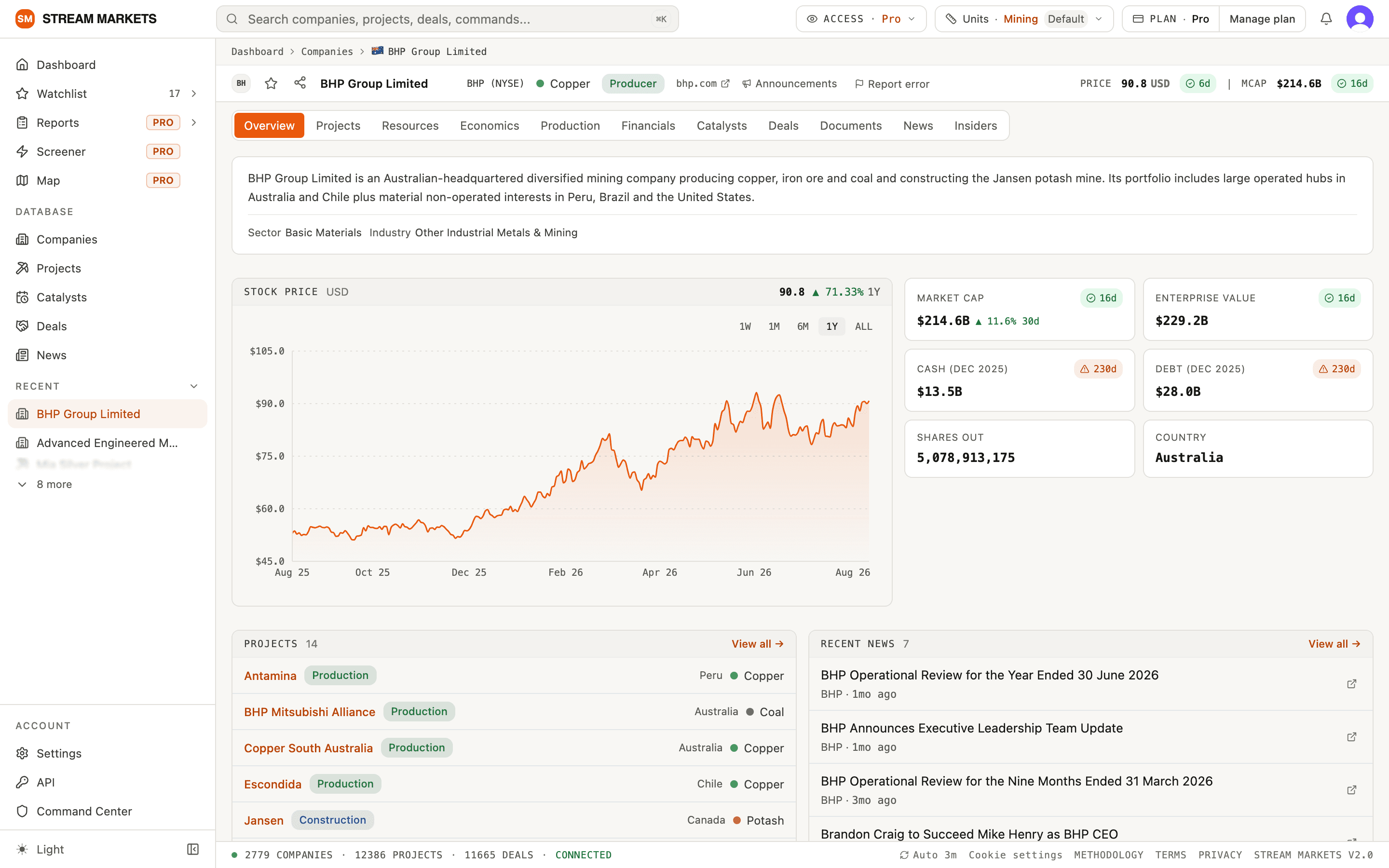Click the Stream Markets SM logo icon
The width and height of the screenshot is (1389, 868).
click(25, 19)
